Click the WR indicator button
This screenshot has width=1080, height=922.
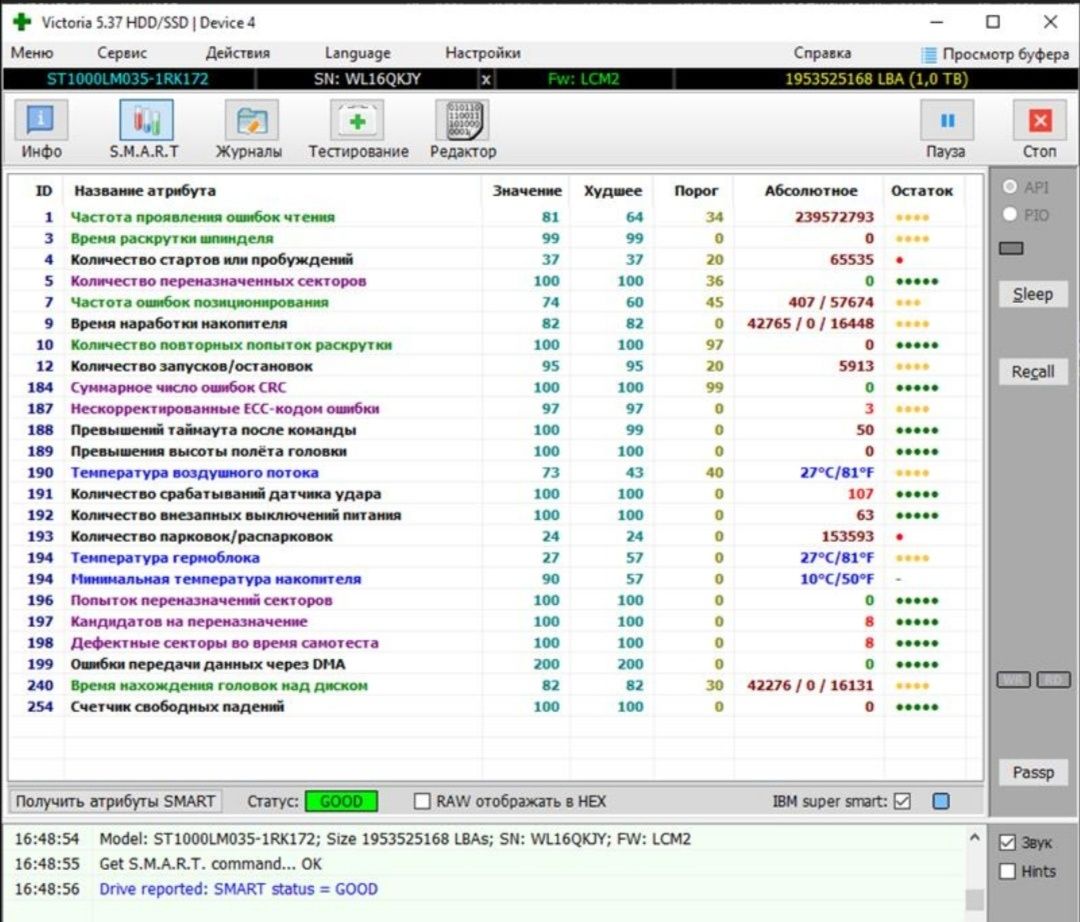click(1013, 680)
